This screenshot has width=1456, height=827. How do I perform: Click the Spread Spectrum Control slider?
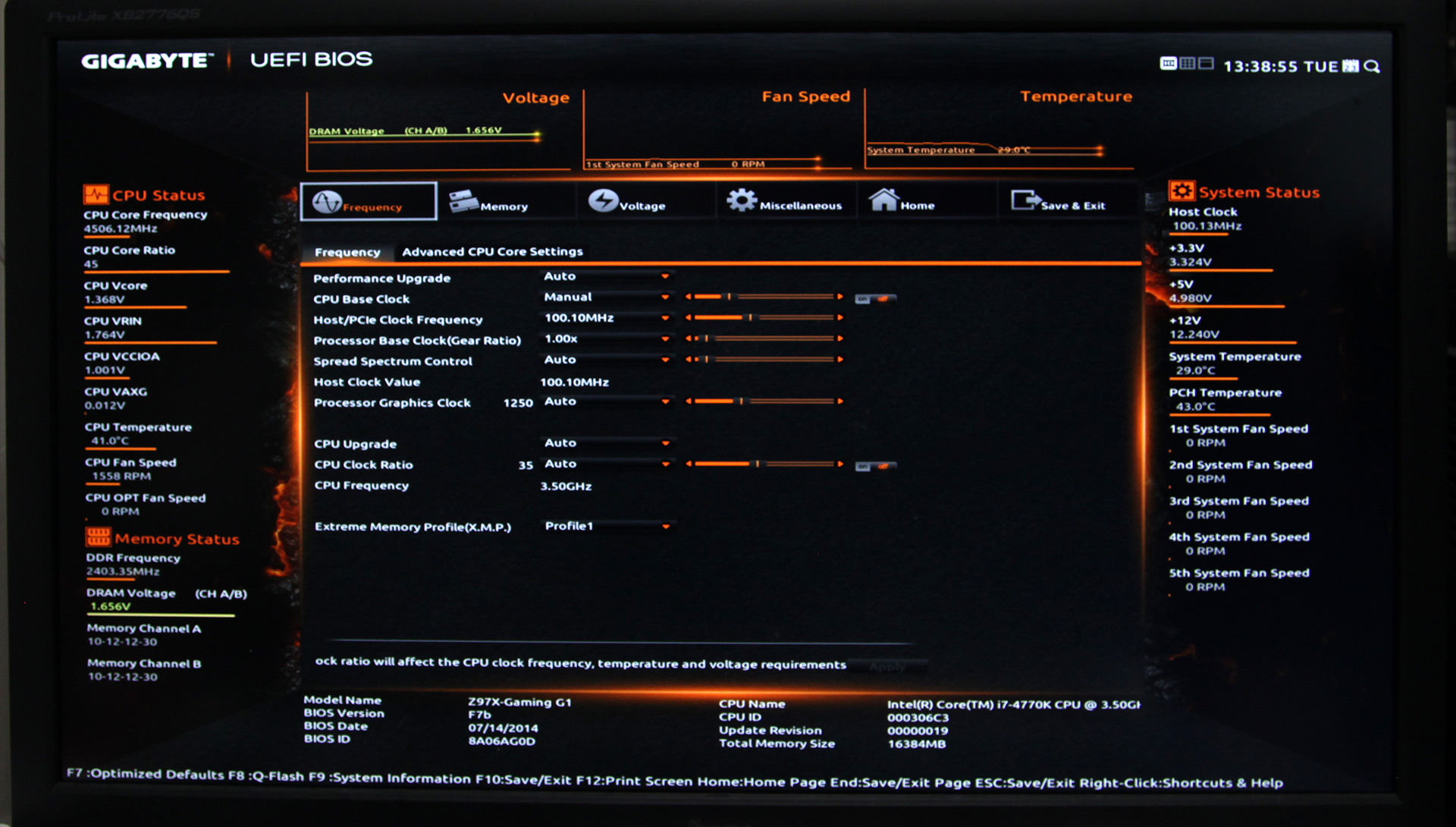click(764, 360)
